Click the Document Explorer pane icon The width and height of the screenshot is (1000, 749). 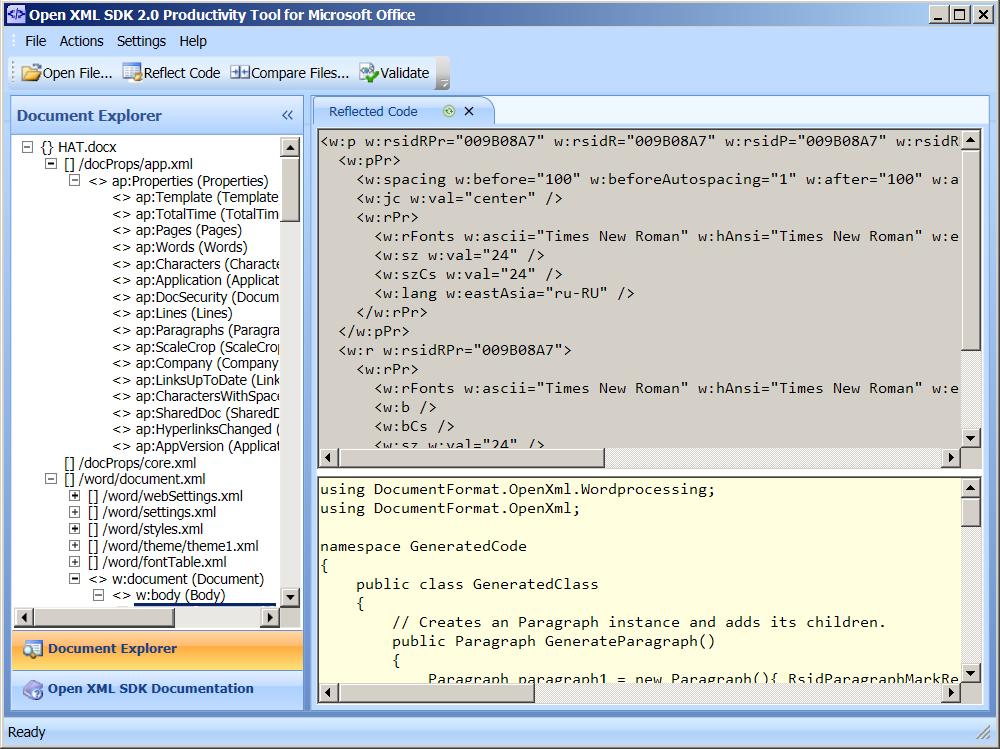tap(32, 649)
